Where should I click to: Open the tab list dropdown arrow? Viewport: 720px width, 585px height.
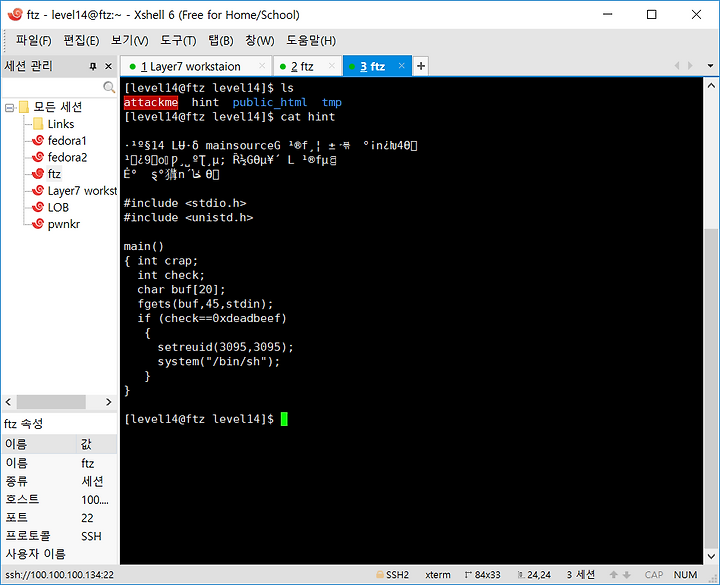(x=710, y=66)
